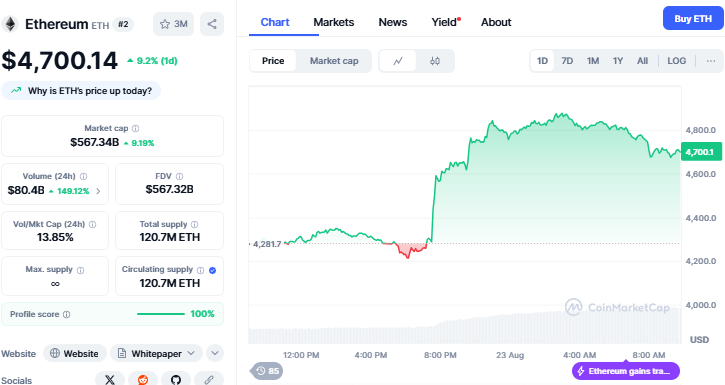The width and height of the screenshot is (725, 385).
Task: Switch to the Markets tab
Action: pyautogui.click(x=334, y=22)
